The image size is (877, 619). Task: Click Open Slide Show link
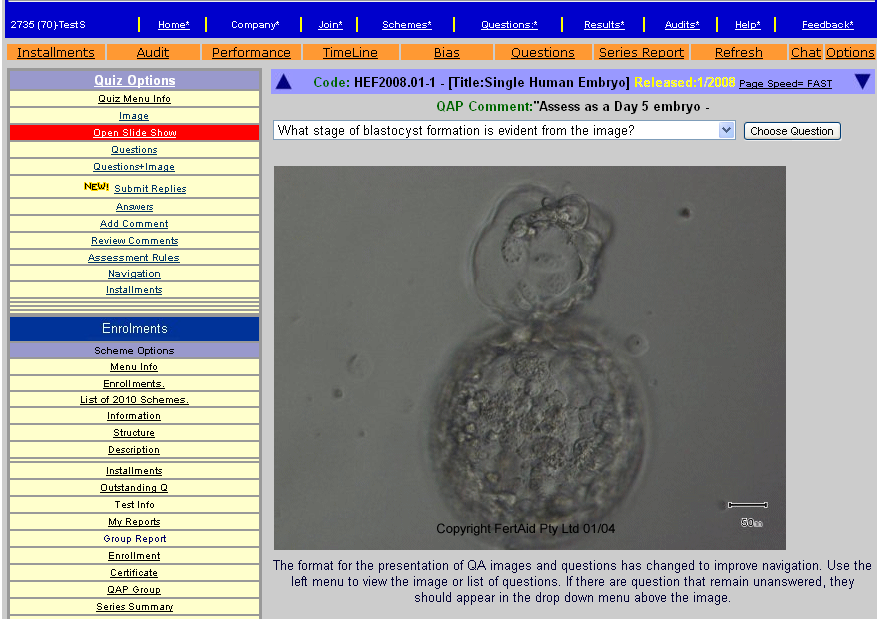pyautogui.click(x=134, y=133)
